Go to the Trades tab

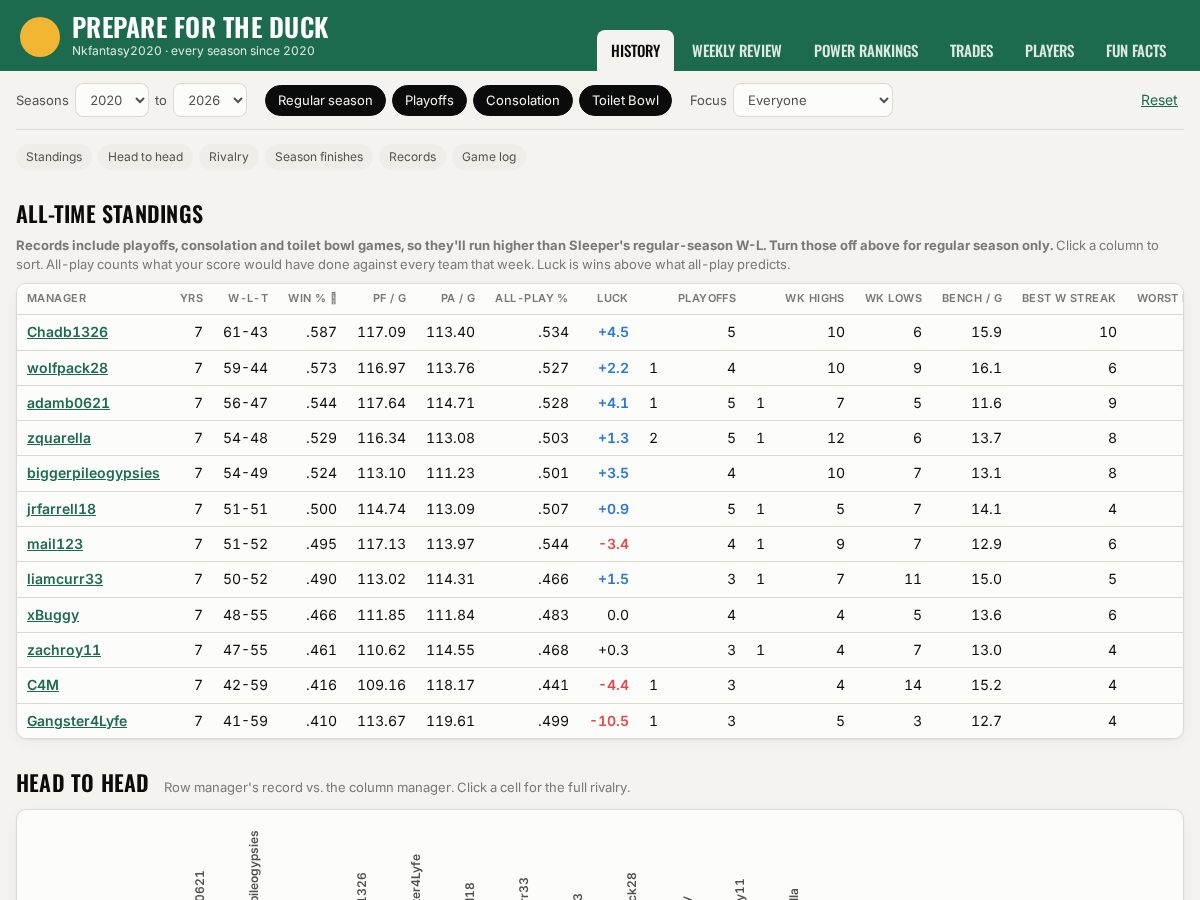971,51
